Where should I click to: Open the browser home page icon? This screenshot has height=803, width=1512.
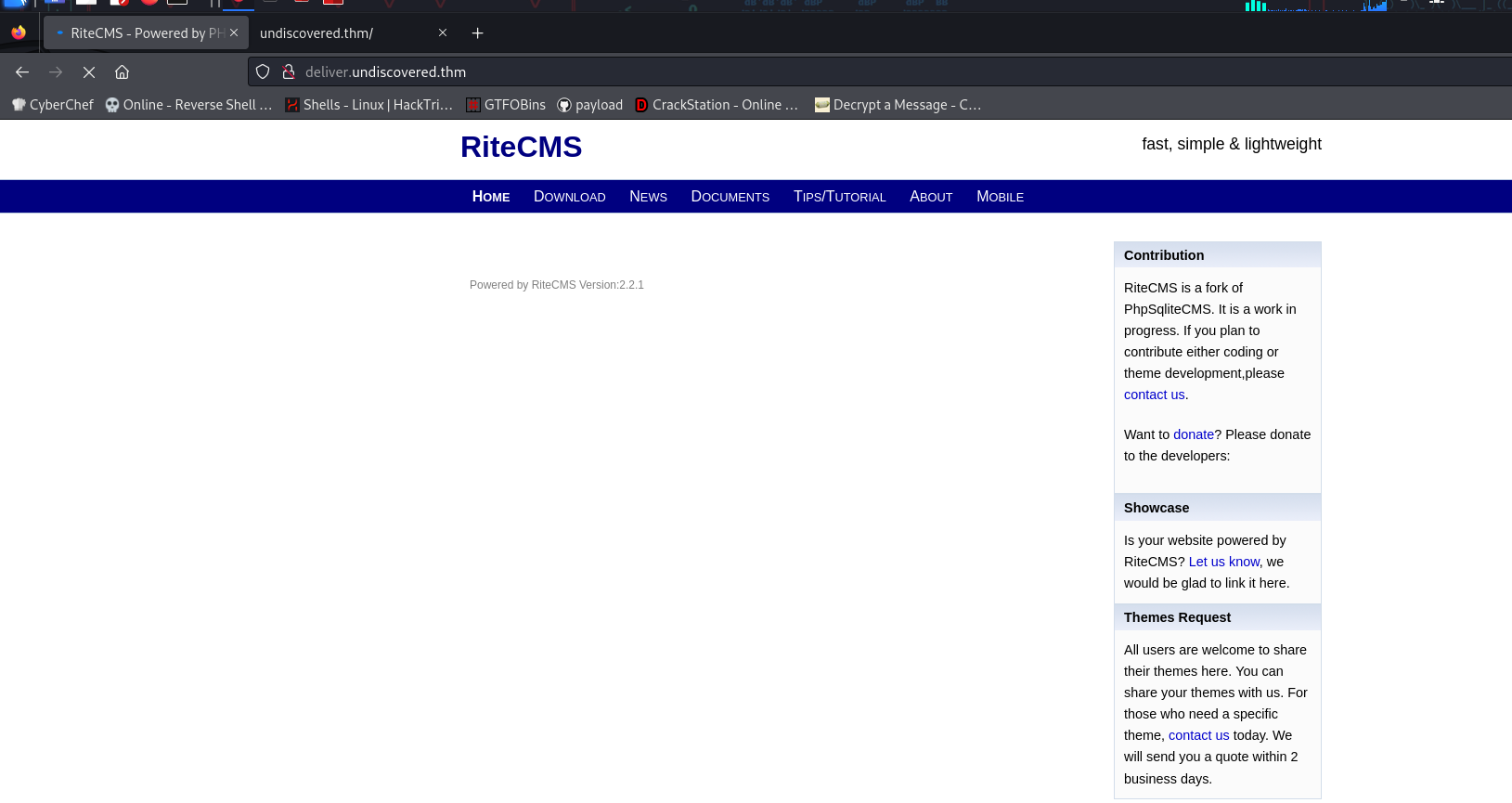point(122,72)
